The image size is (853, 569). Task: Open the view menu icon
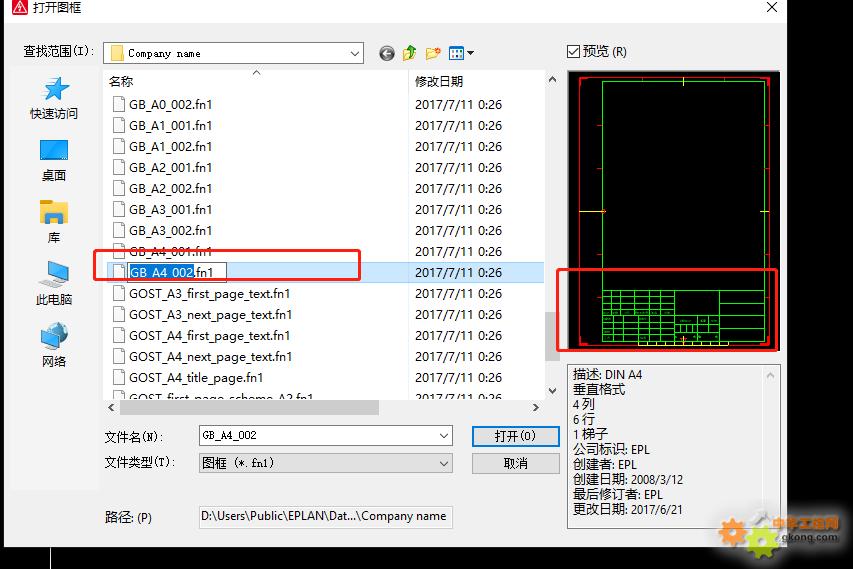[x=461, y=53]
